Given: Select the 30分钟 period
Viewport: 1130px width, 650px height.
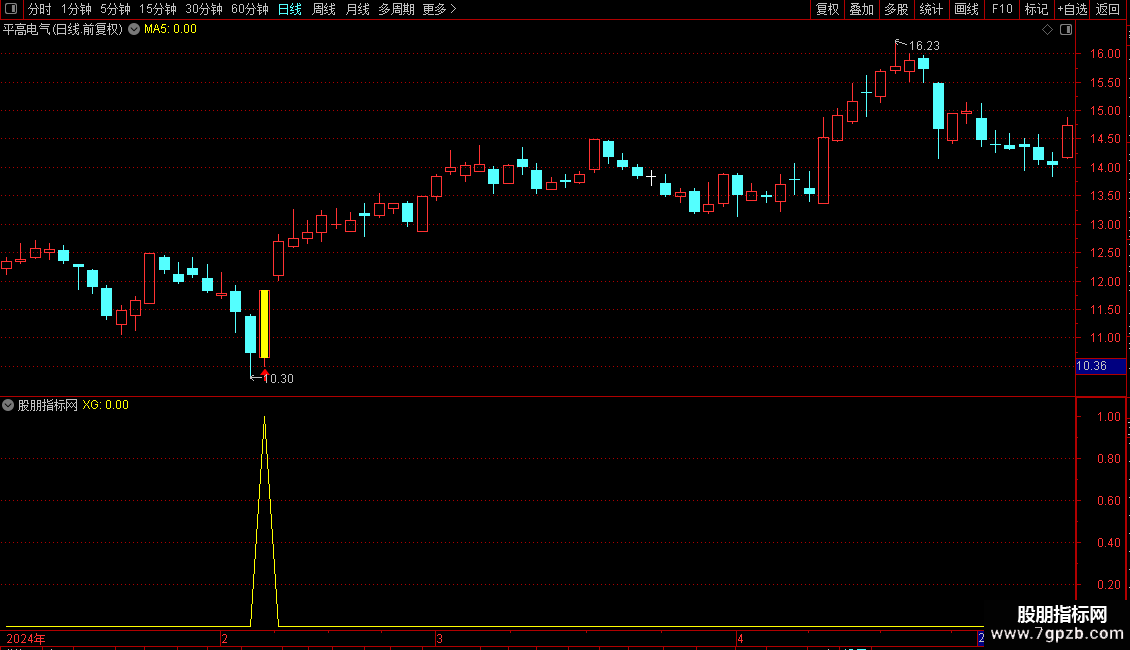Looking at the screenshot, I should click(x=204, y=9).
